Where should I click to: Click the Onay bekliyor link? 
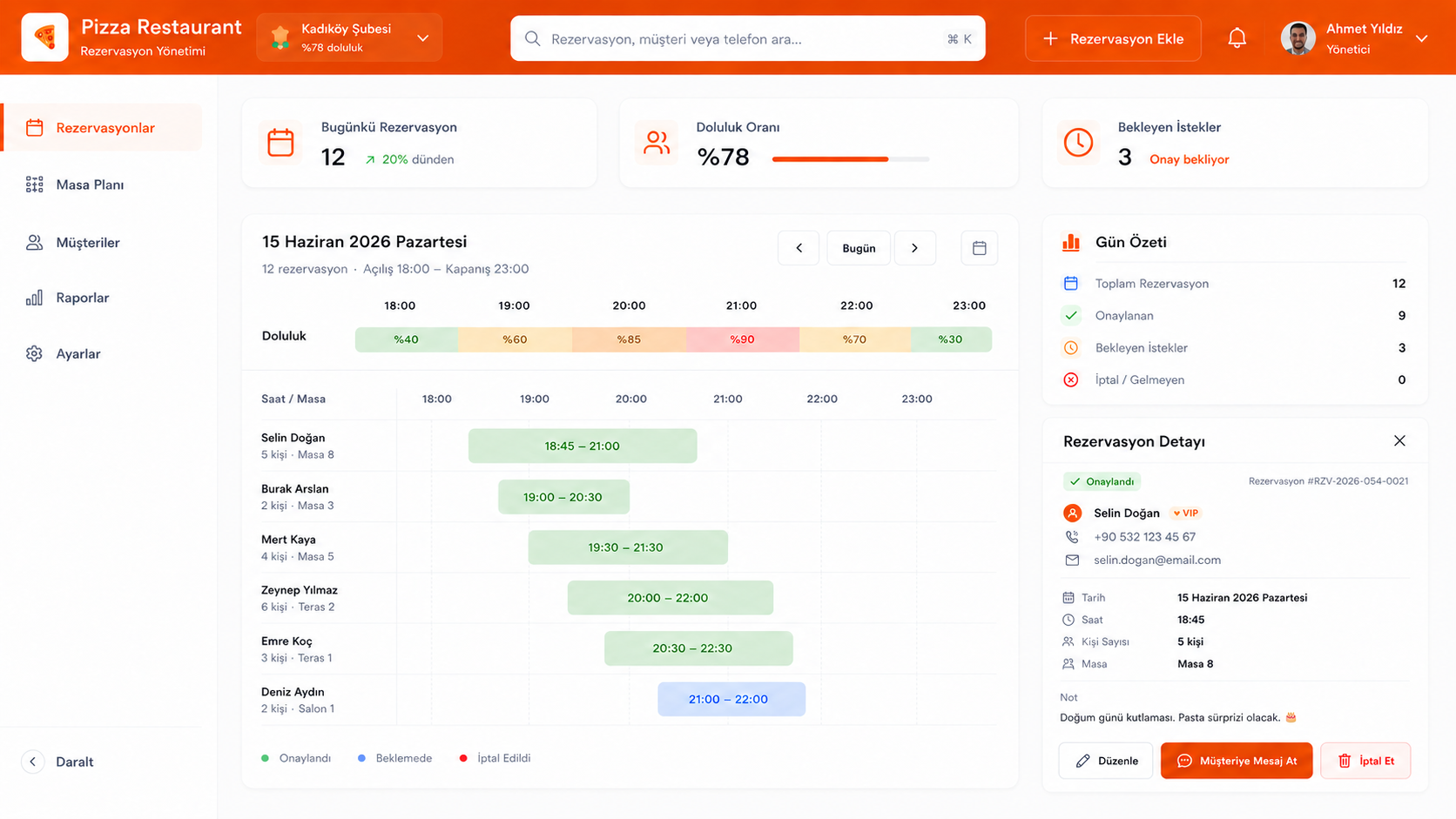(x=1189, y=159)
